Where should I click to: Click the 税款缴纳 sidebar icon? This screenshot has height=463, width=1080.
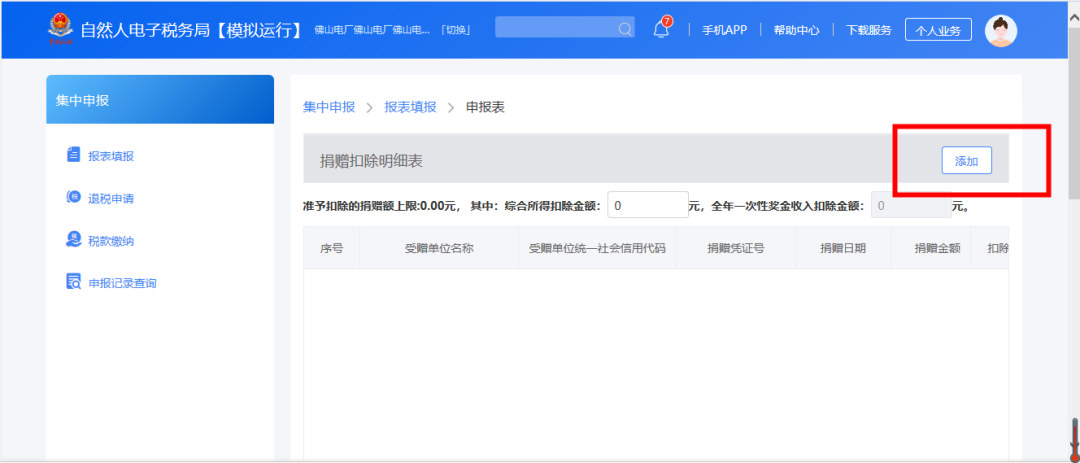pos(74,240)
